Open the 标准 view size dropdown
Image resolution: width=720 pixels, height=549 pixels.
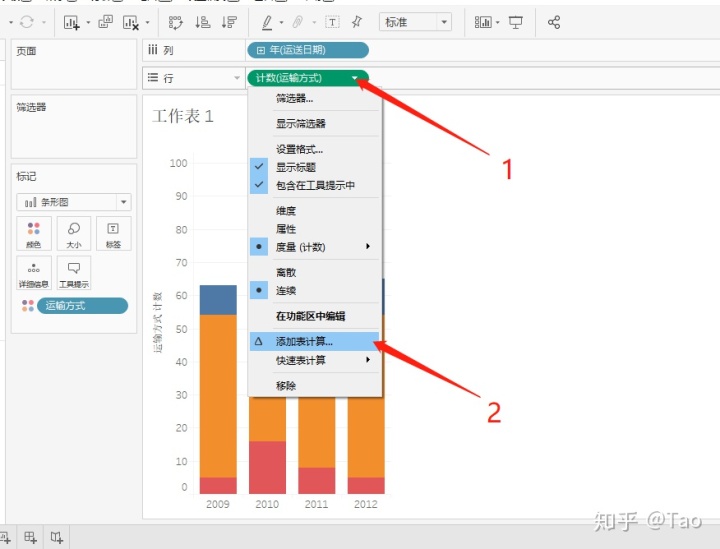(415, 22)
